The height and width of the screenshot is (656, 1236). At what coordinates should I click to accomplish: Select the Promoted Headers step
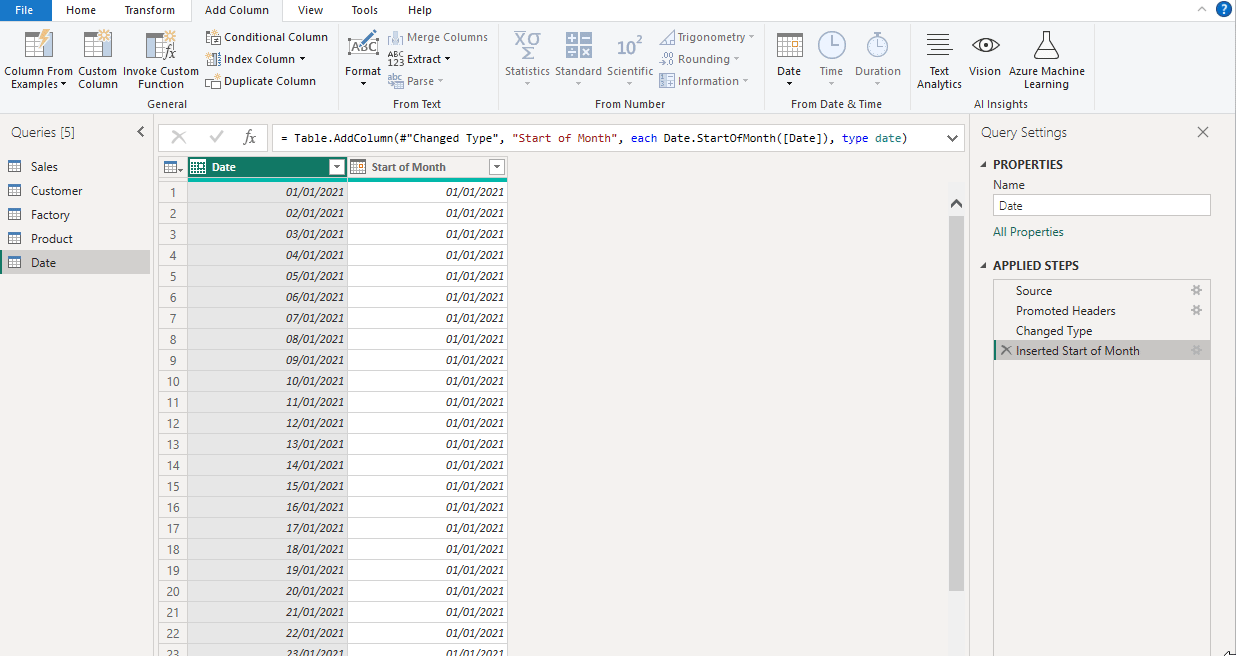pyautogui.click(x=1102, y=311)
